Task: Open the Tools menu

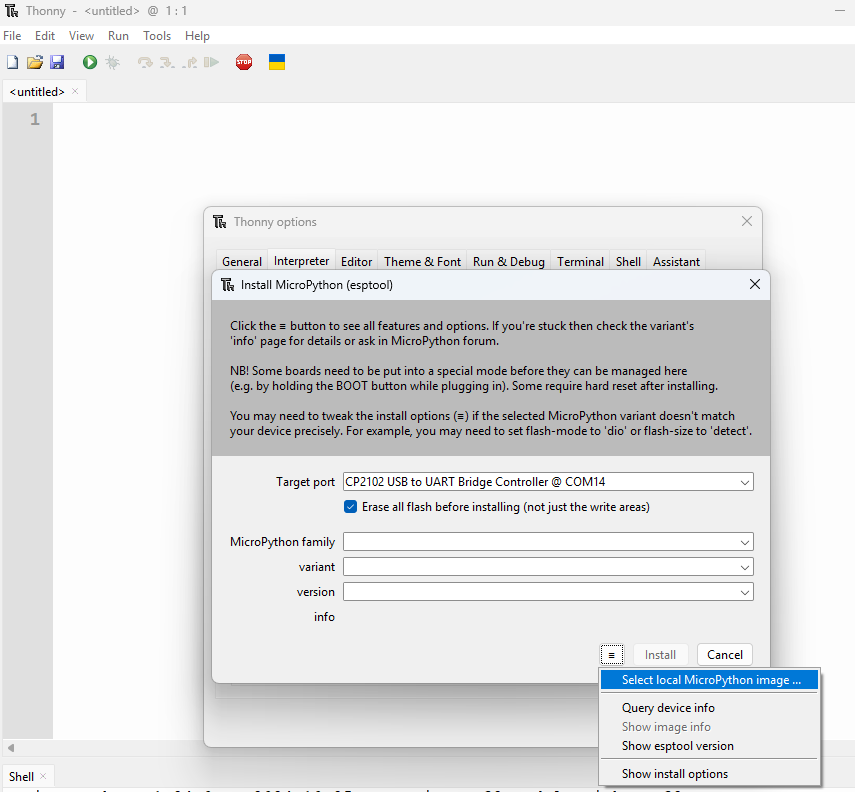Action: point(157,36)
